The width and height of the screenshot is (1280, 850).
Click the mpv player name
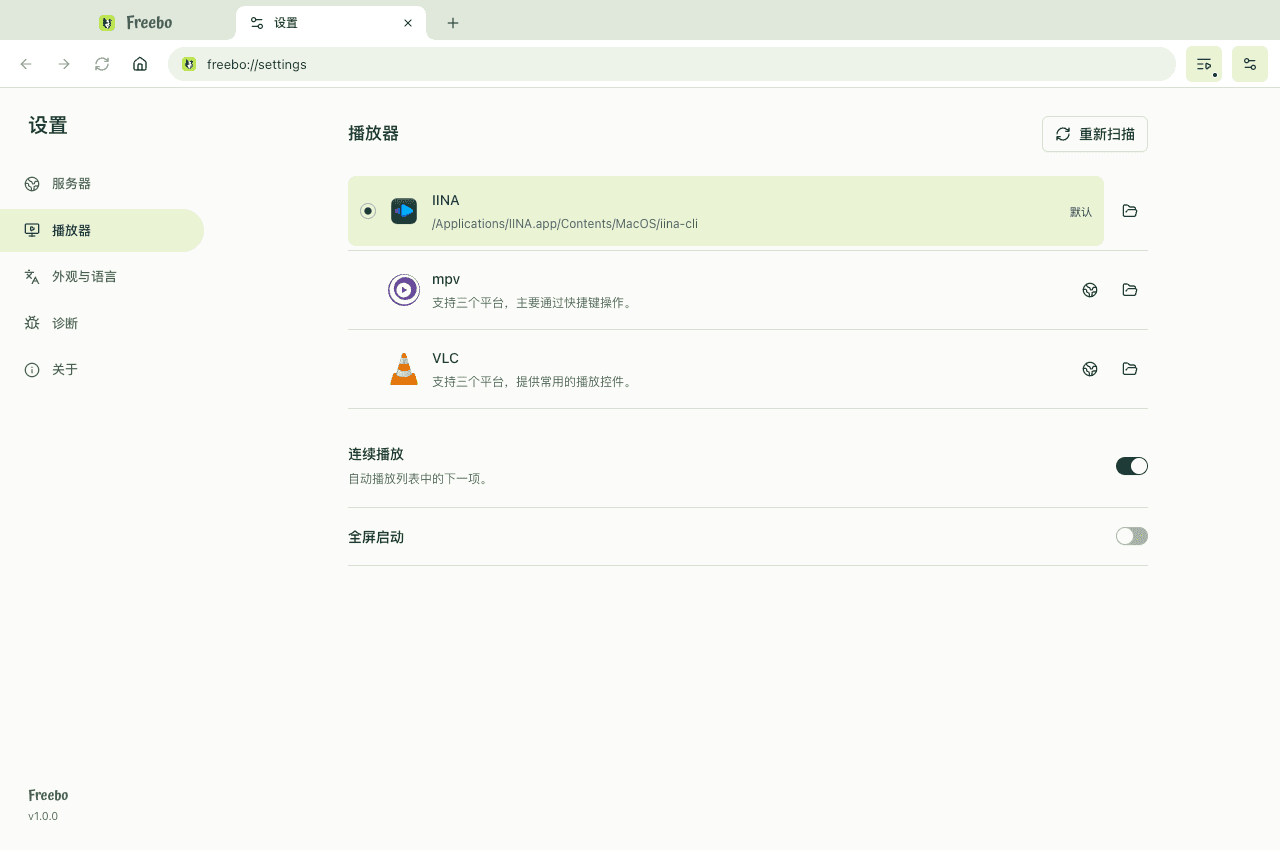pyautogui.click(x=446, y=279)
